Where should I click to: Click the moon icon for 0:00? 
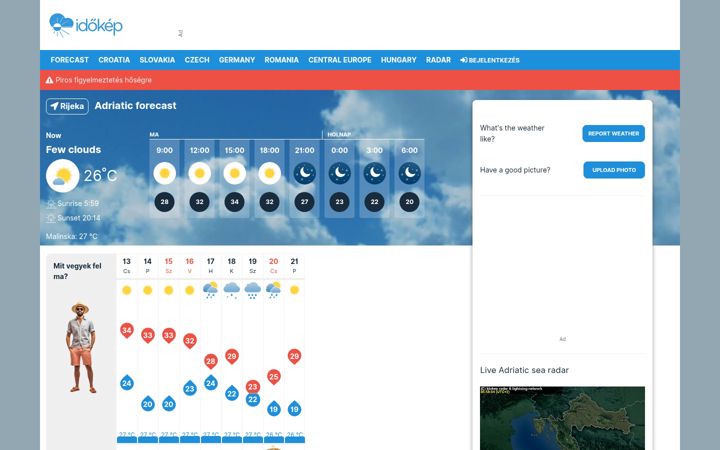click(339, 173)
